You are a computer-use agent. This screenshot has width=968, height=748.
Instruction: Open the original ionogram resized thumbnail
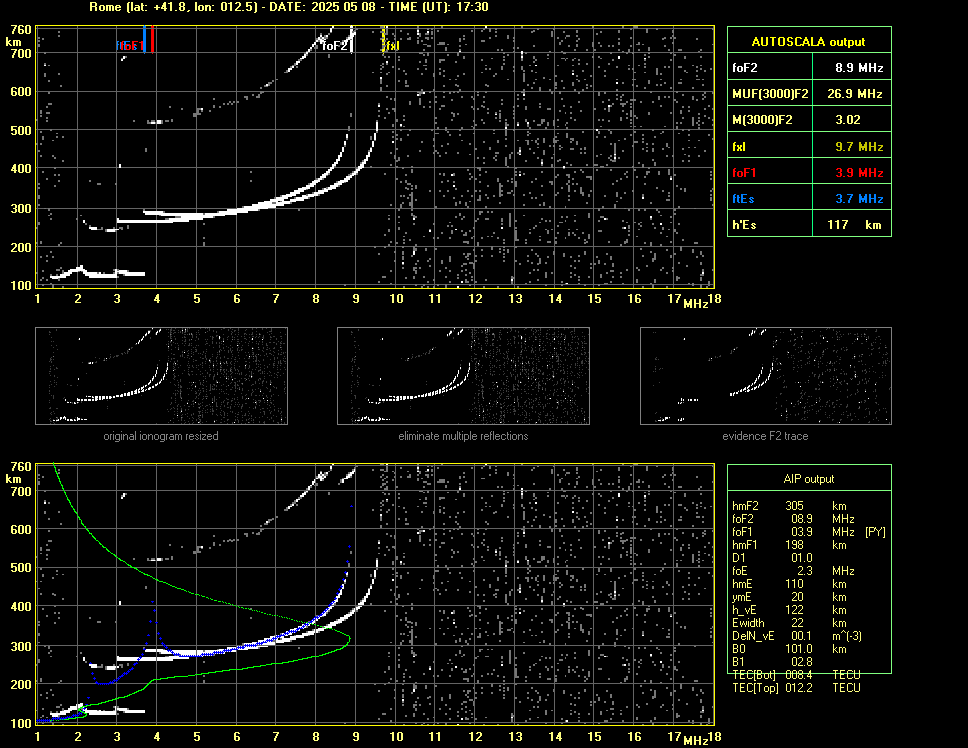(x=161, y=376)
